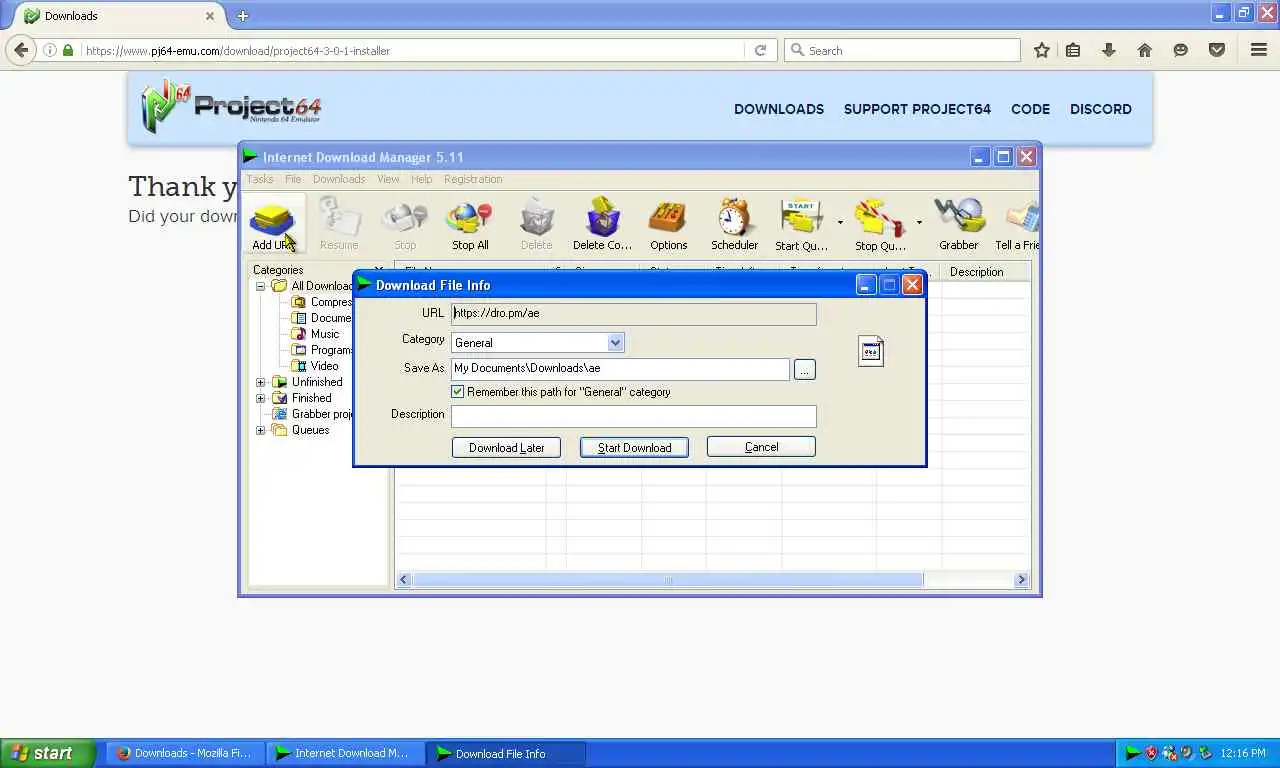Click the Description input field

(x=633, y=415)
